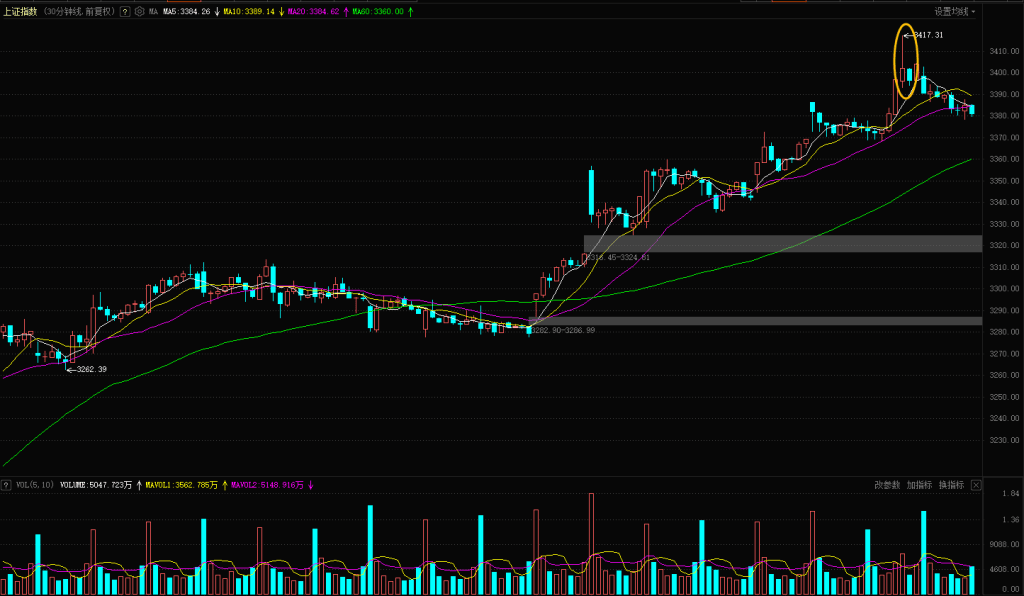The width and height of the screenshot is (1024, 596).
Task: Select the MA60:3360.00 value
Action: pos(378,11)
